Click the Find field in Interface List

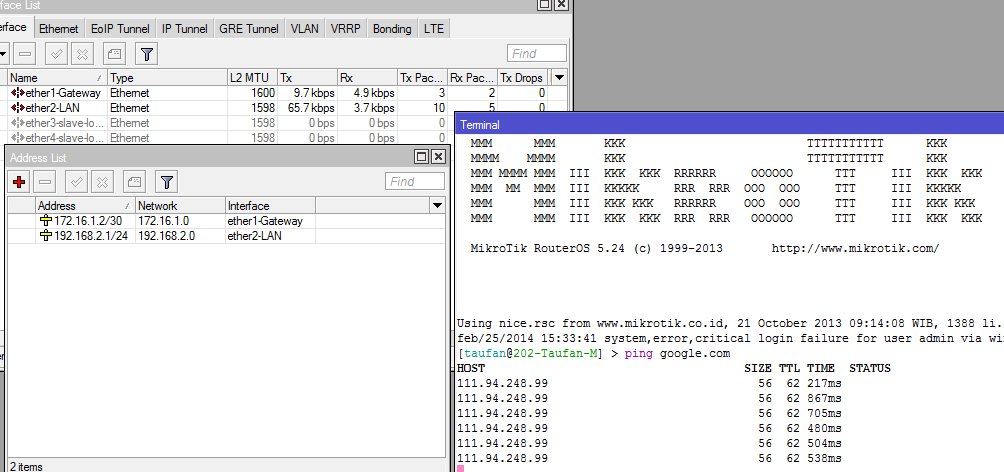tap(537, 53)
